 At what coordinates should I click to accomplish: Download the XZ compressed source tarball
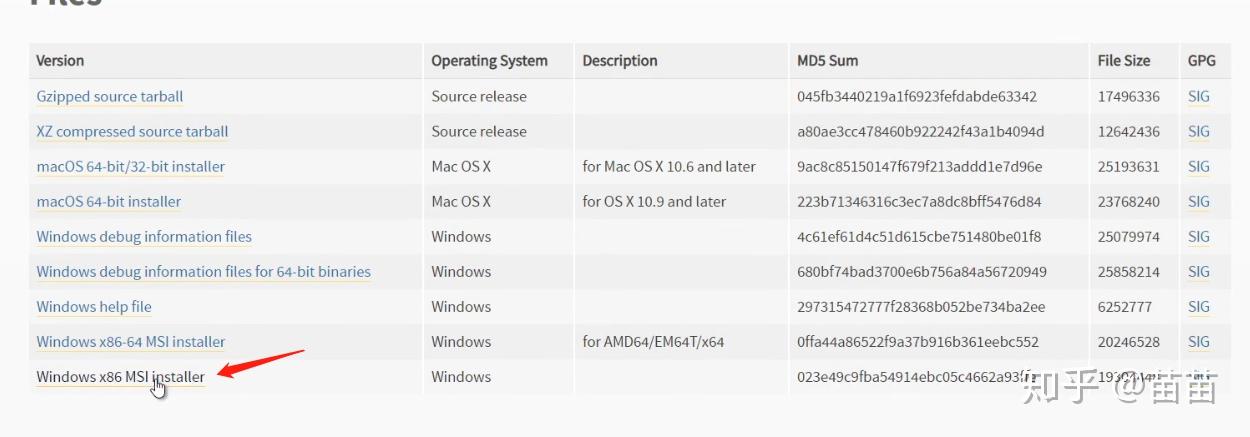pos(132,132)
